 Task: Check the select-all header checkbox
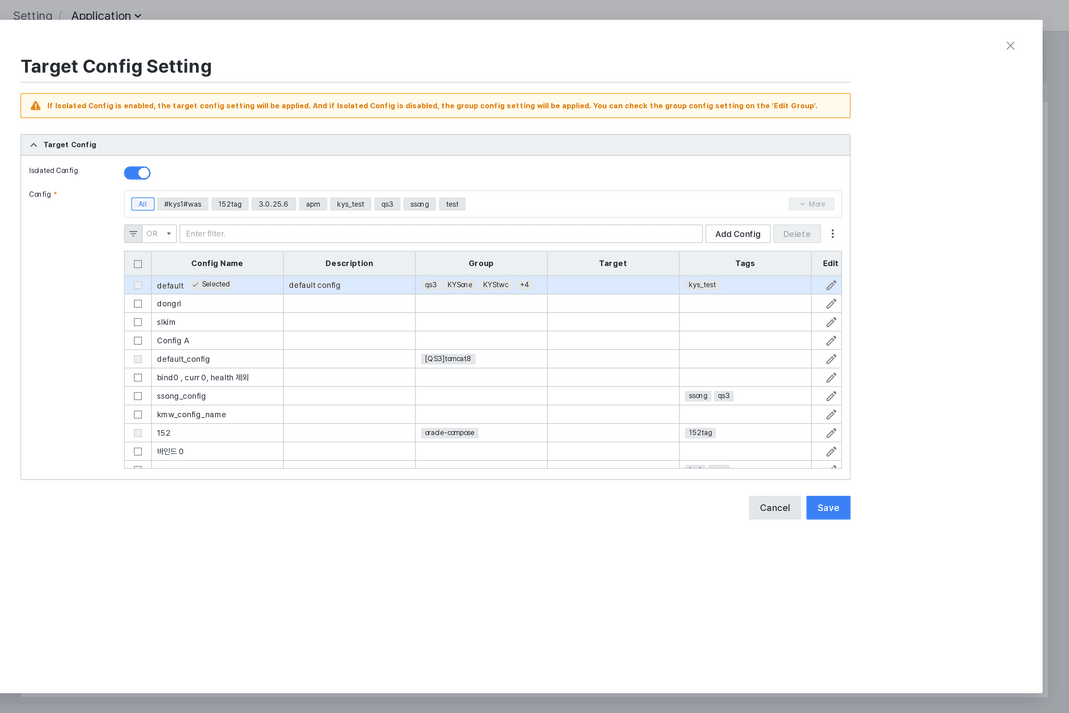(x=138, y=264)
